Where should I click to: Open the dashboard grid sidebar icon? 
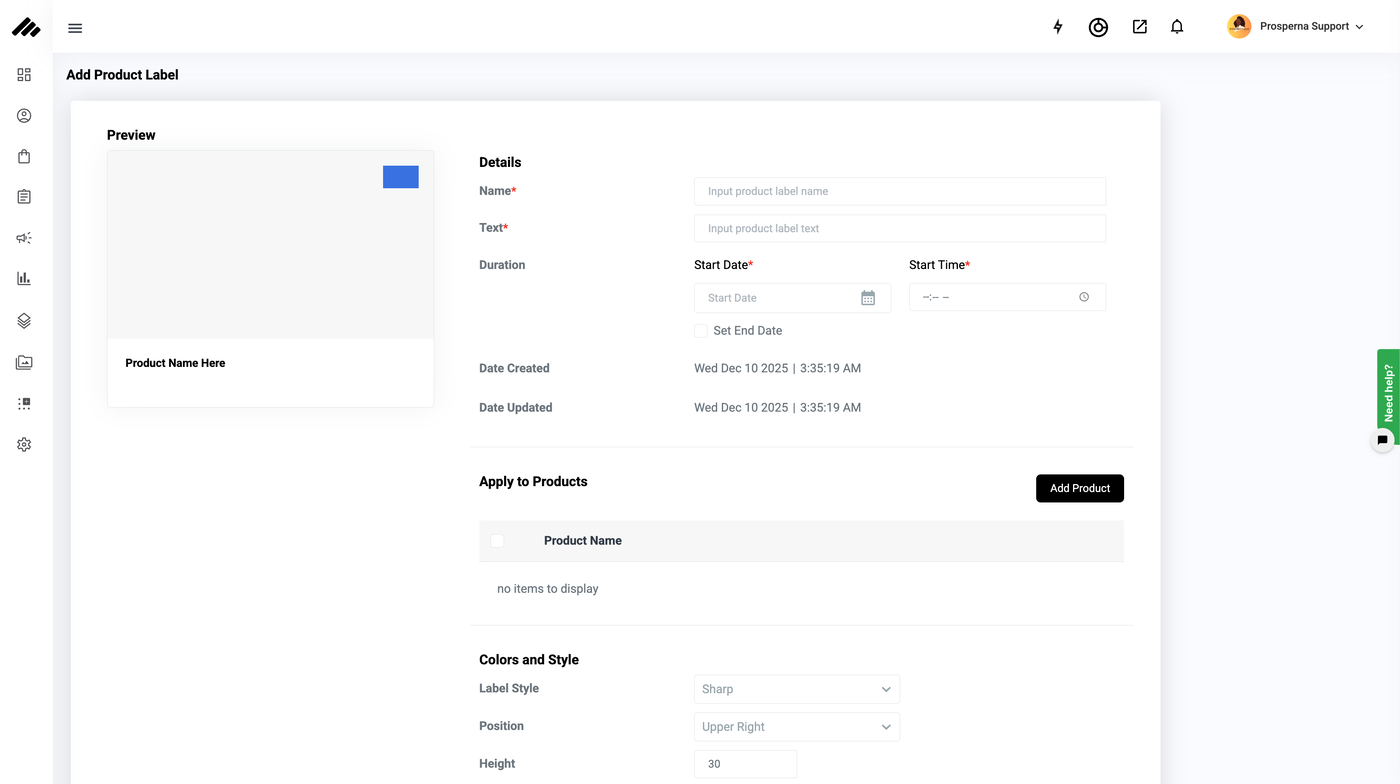(24, 75)
